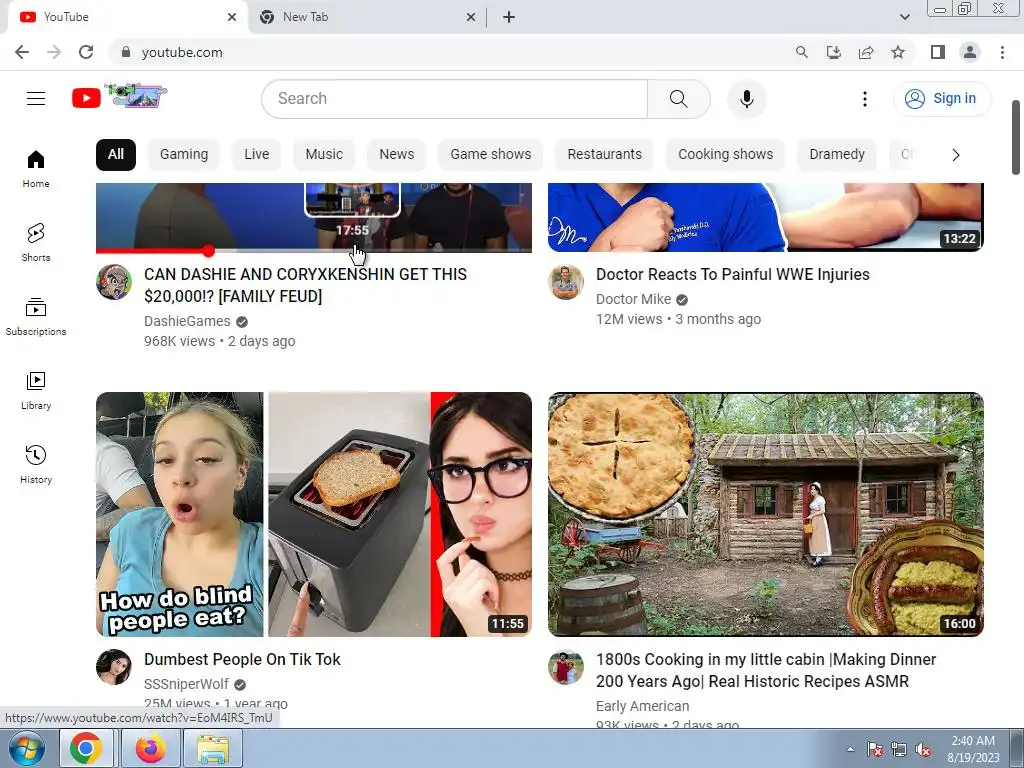This screenshot has width=1024, height=768.
Task: Click the browser forward arrow
Action: 54,52
